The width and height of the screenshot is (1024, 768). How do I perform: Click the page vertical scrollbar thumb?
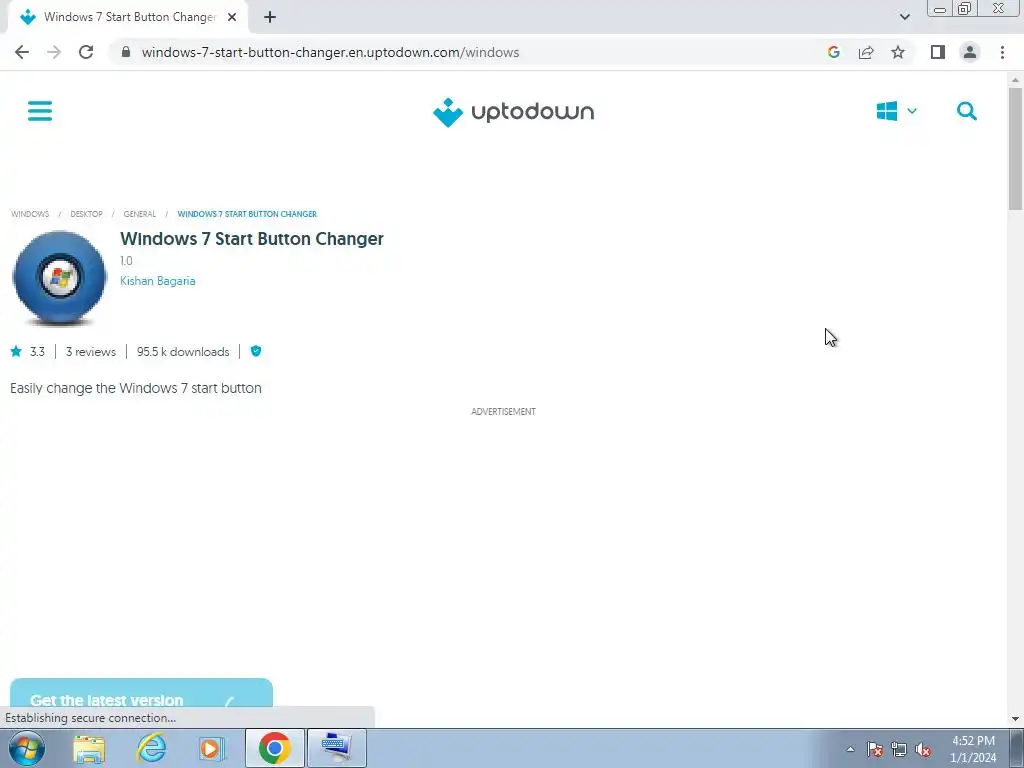click(1015, 148)
